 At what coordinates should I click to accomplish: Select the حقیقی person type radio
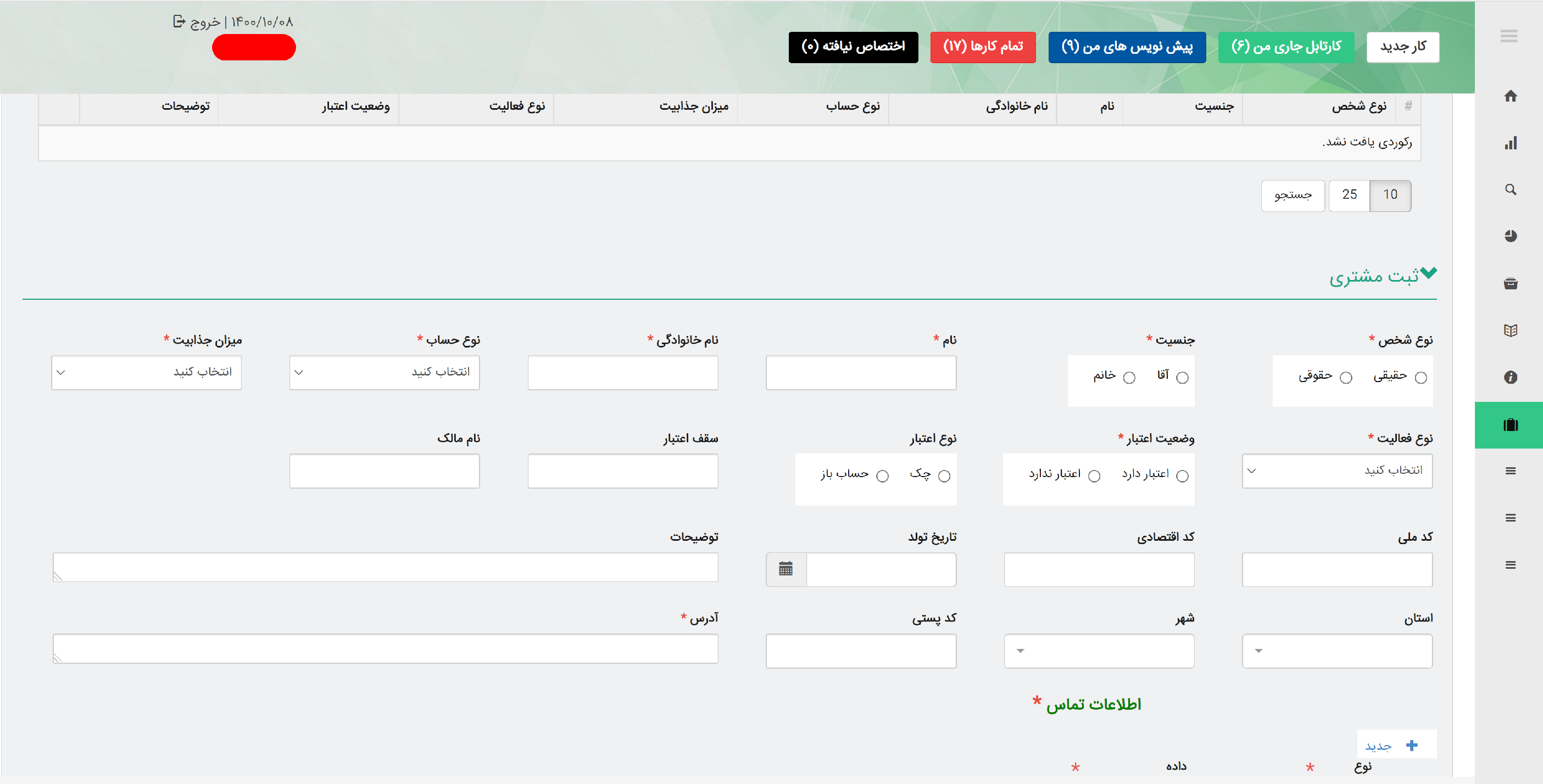click(x=1420, y=378)
